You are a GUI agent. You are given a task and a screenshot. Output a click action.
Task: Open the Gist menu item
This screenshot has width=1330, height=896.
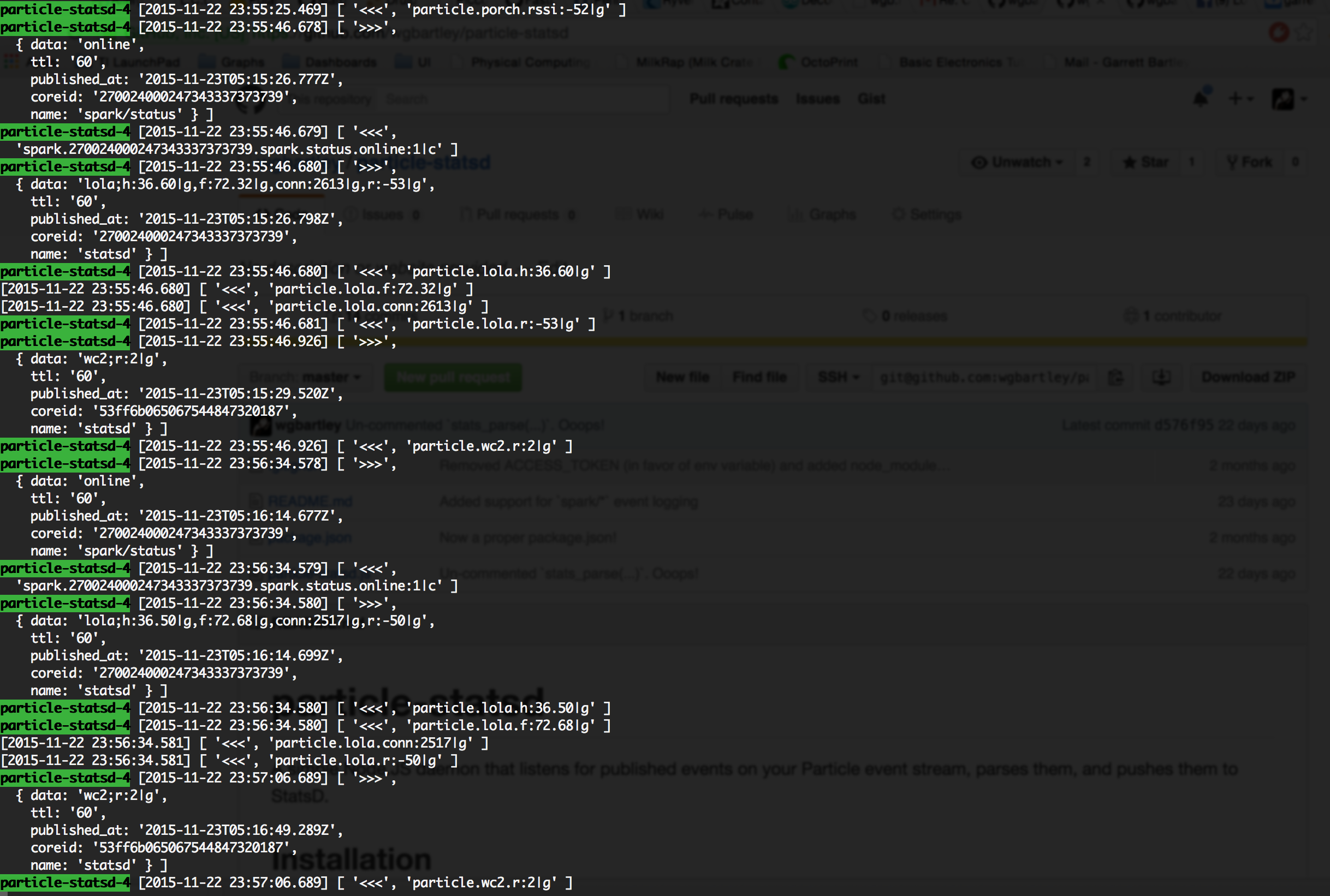pyautogui.click(x=871, y=98)
